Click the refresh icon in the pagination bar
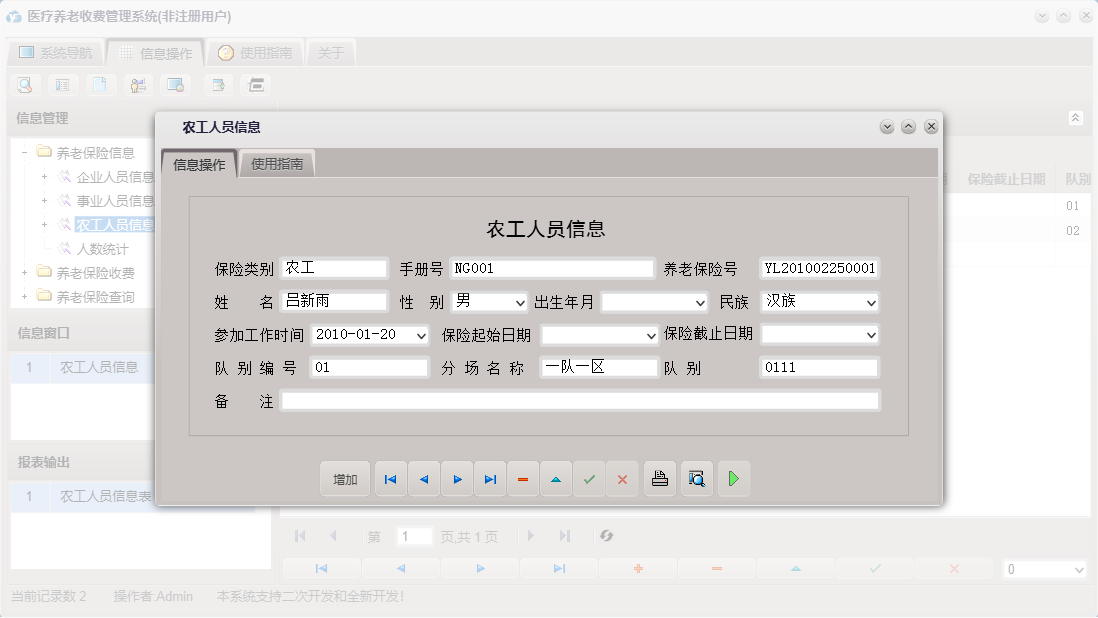The image size is (1098, 618). coord(606,536)
